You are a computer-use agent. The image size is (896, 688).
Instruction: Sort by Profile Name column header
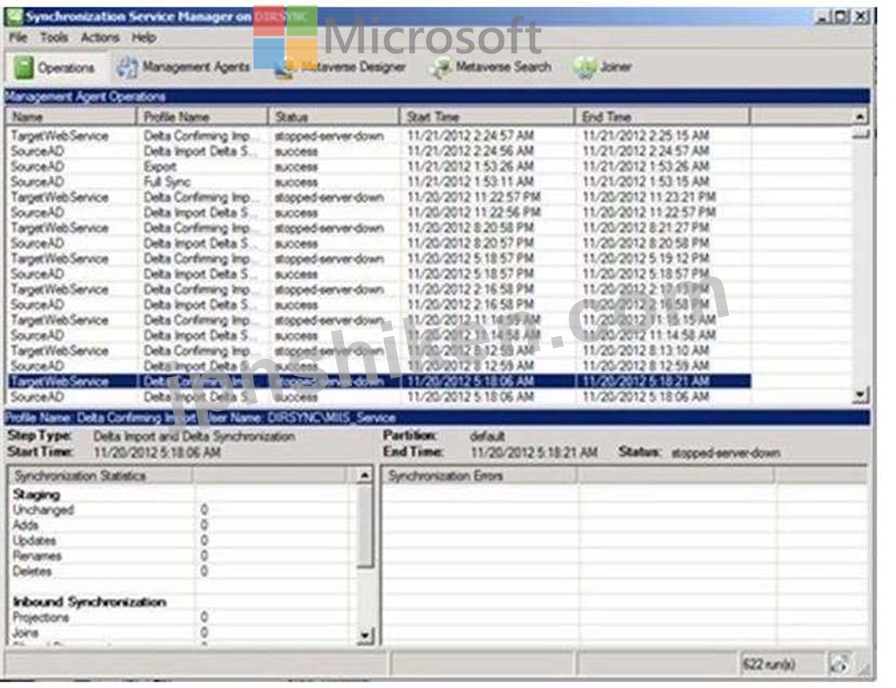click(x=202, y=117)
